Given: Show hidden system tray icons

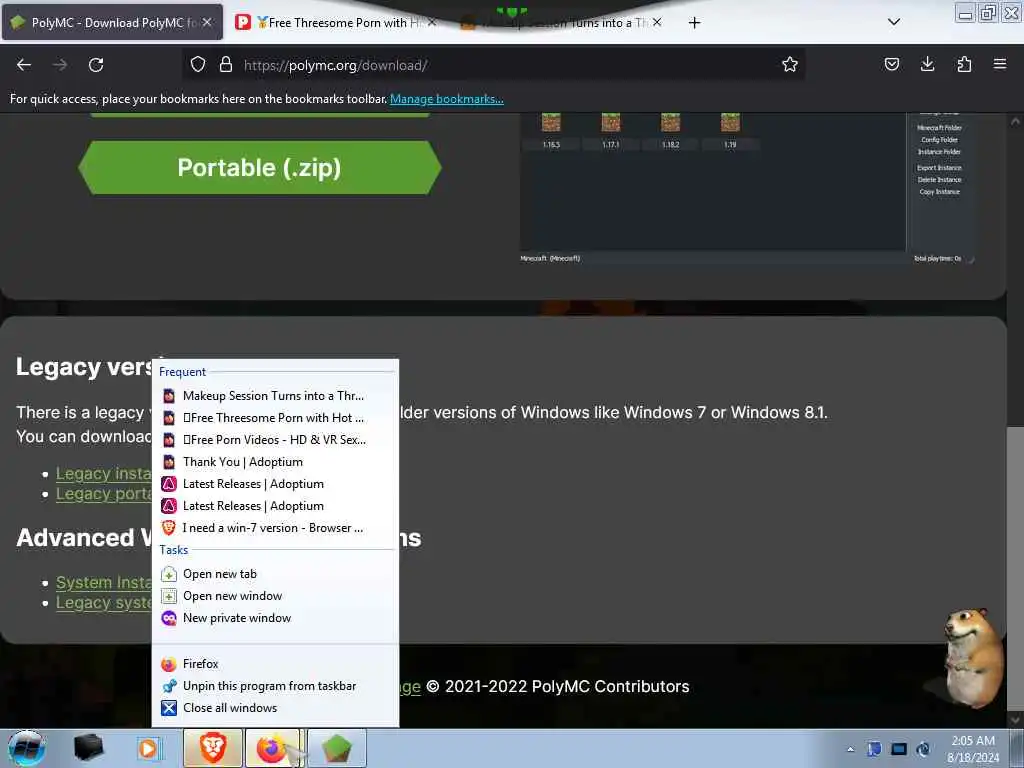Looking at the screenshot, I should (850, 749).
